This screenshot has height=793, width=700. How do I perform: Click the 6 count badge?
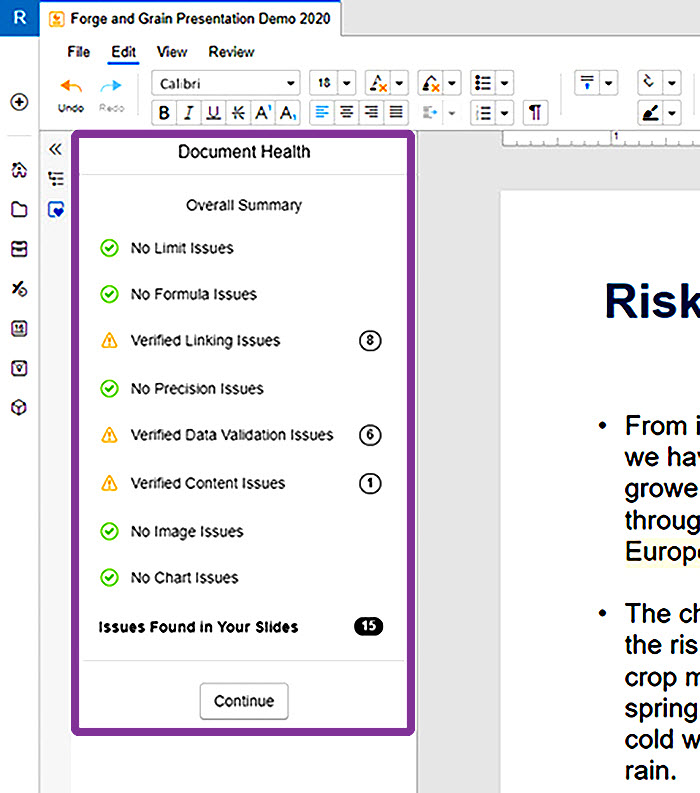click(370, 435)
